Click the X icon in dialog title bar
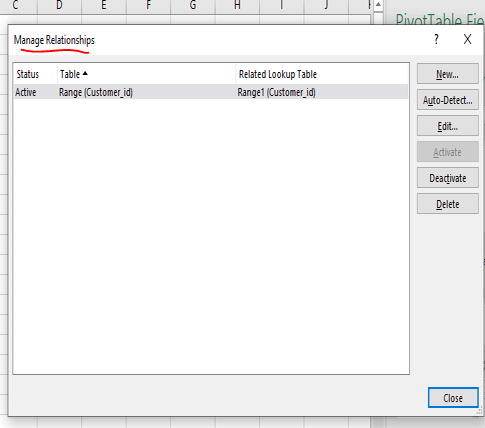485x428 pixels. click(x=467, y=39)
